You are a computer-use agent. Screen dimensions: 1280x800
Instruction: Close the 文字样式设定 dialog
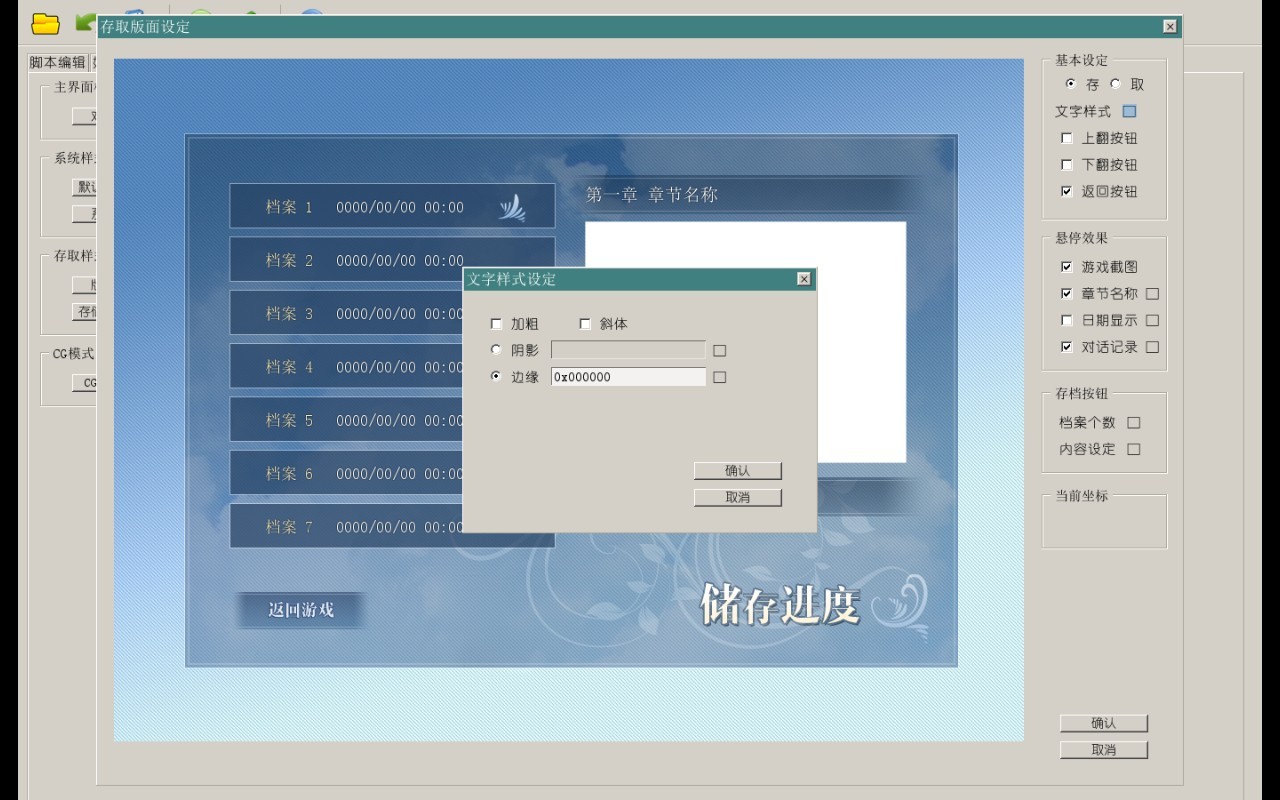[x=803, y=279]
